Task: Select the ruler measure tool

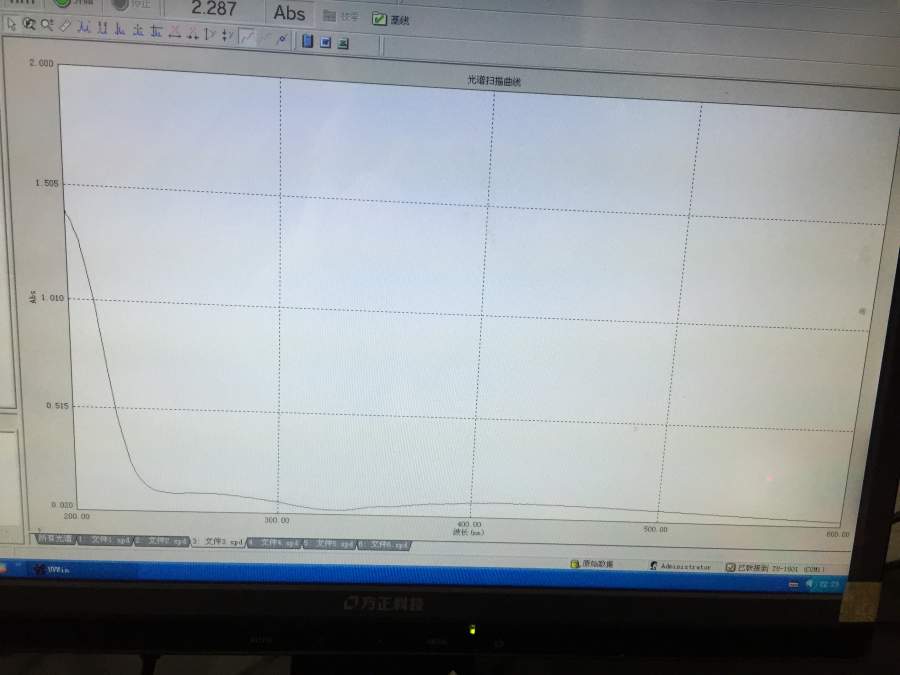Action: pos(65,26)
